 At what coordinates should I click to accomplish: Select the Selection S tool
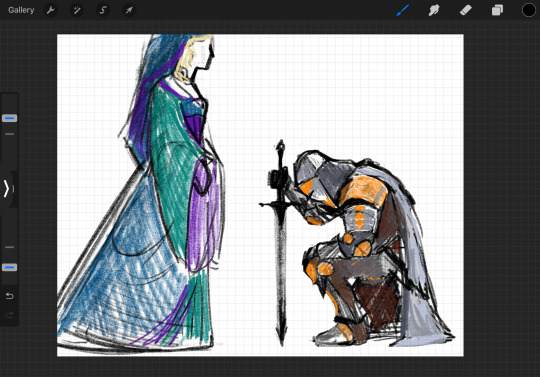coord(103,10)
